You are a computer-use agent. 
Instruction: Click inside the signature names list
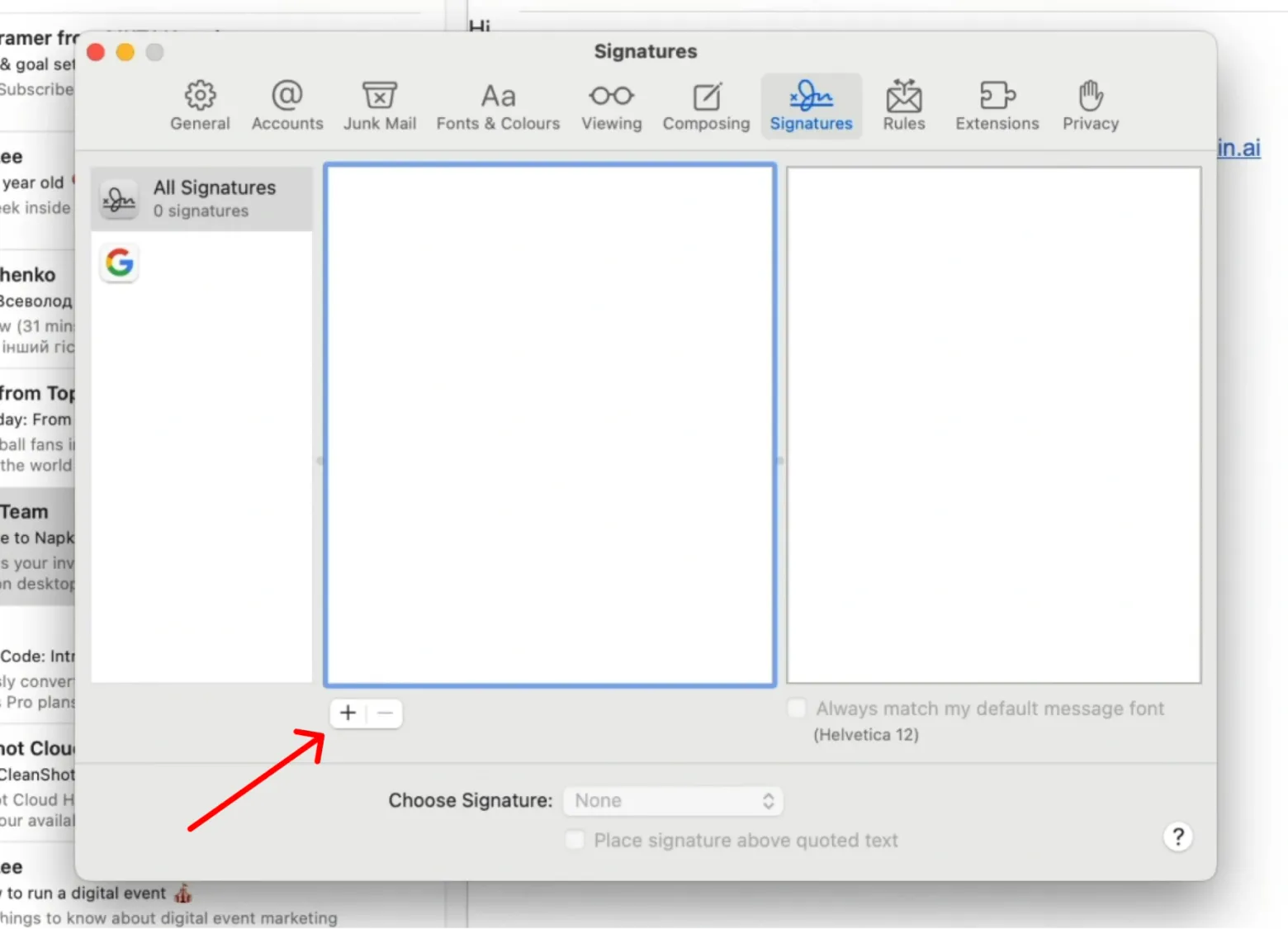coord(550,424)
